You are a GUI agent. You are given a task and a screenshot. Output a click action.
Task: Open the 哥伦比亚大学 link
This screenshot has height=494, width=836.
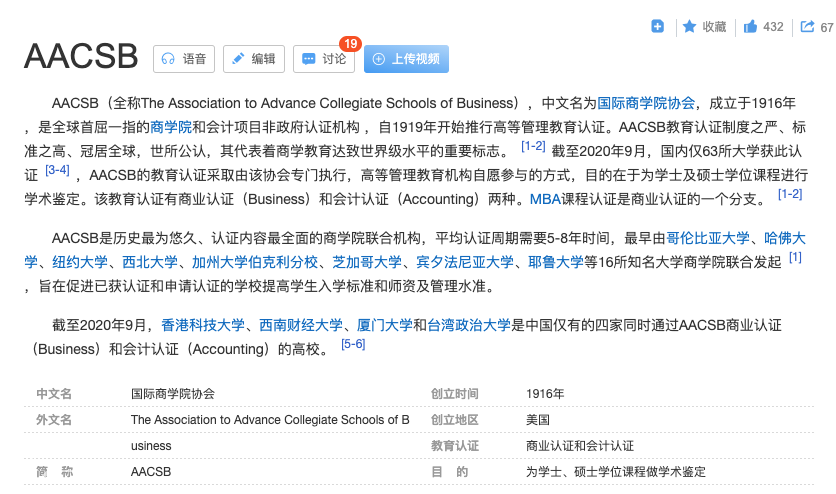(x=708, y=238)
